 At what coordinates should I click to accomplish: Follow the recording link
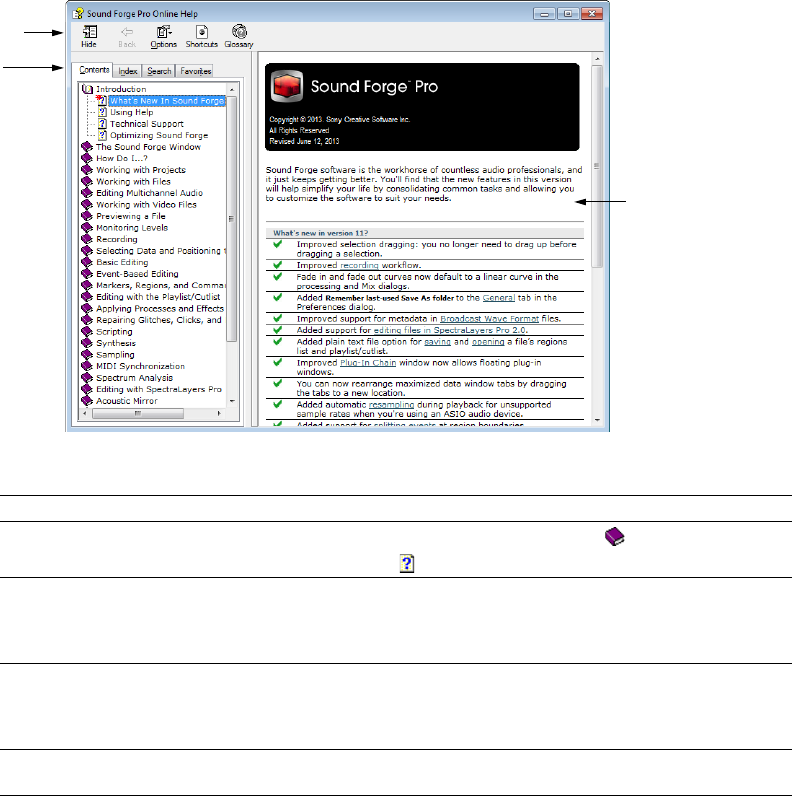click(x=359, y=265)
